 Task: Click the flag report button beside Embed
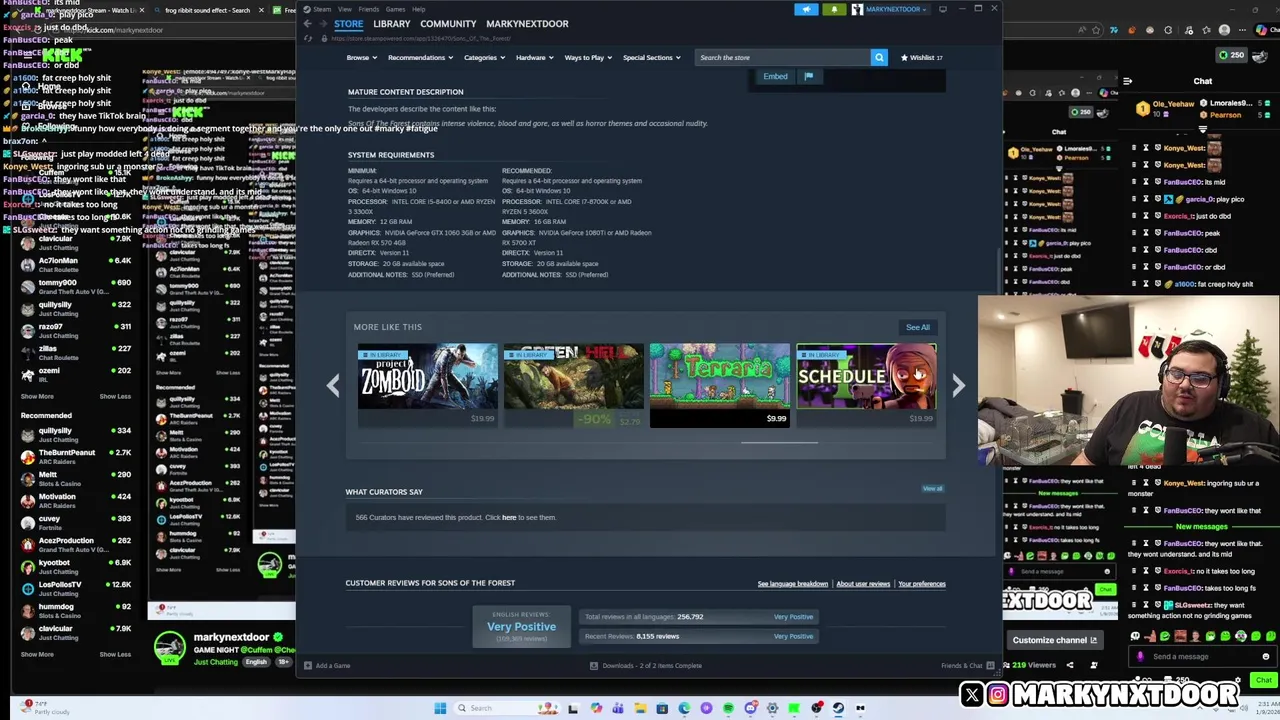point(808,76)
